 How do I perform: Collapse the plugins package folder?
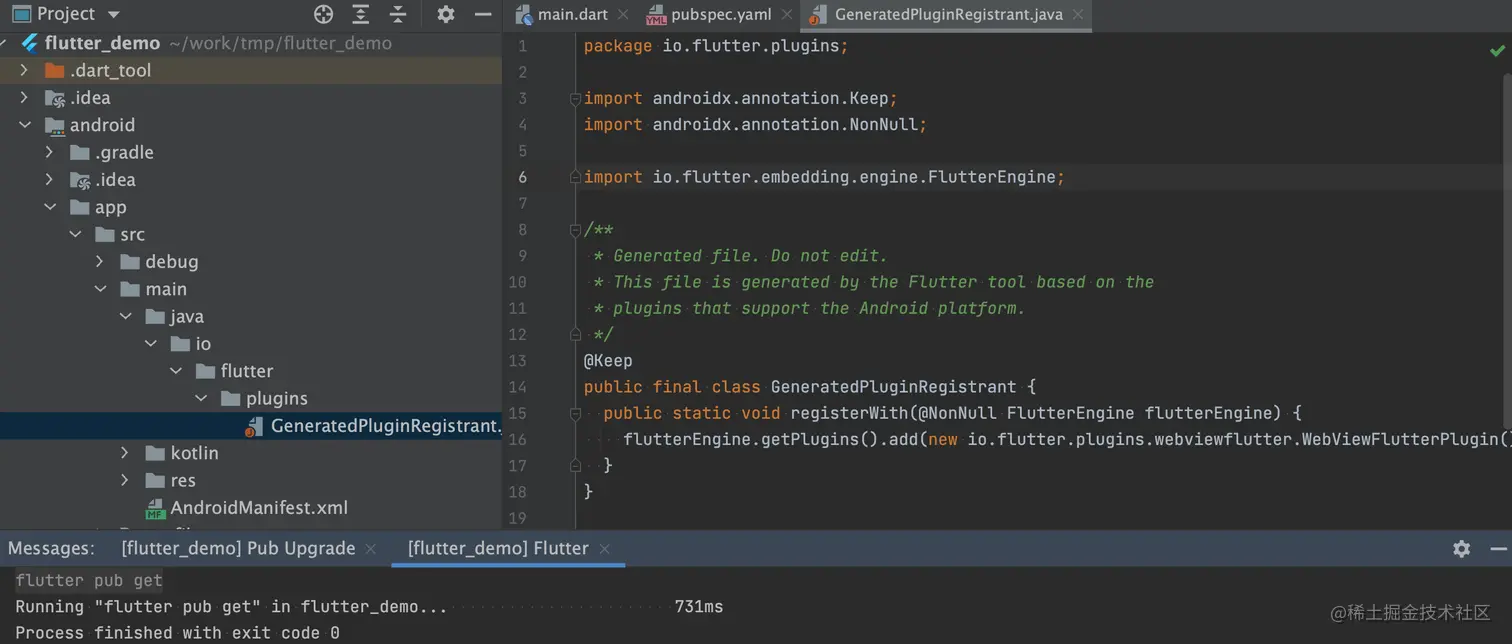(x=201, y=398)
